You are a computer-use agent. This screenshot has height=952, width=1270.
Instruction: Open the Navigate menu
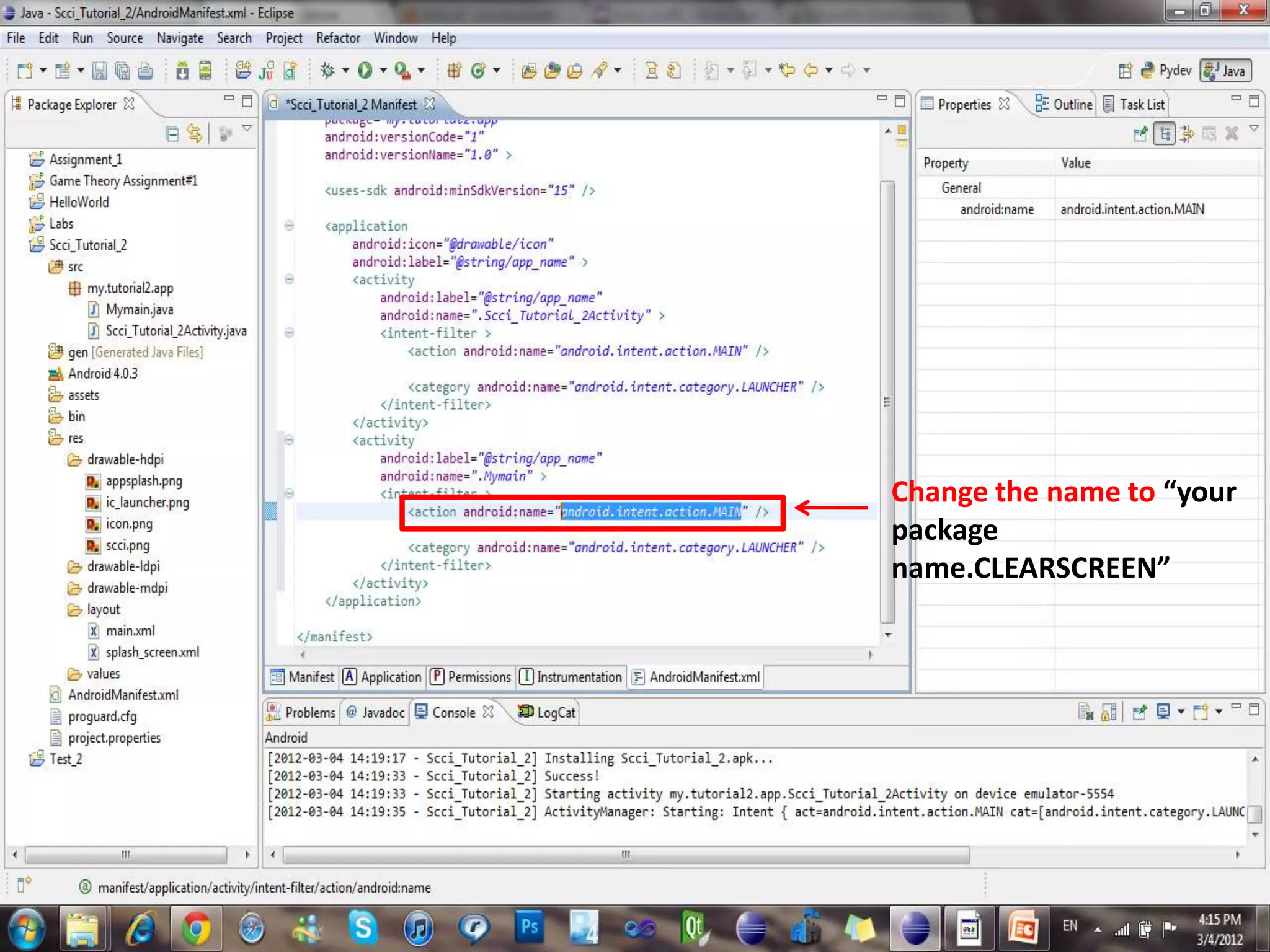180,38
